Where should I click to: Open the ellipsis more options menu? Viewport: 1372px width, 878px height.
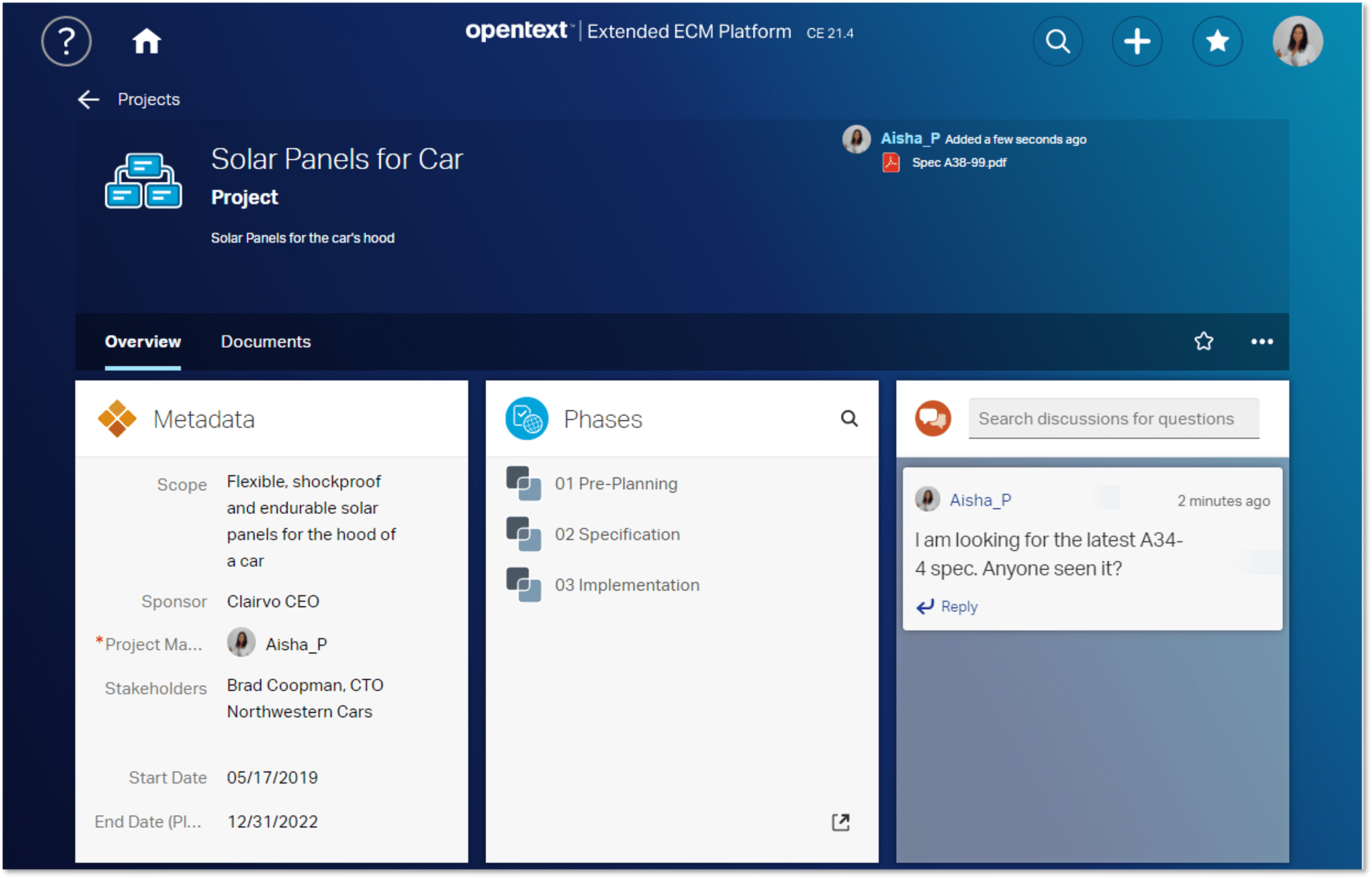pos(1261,342)
